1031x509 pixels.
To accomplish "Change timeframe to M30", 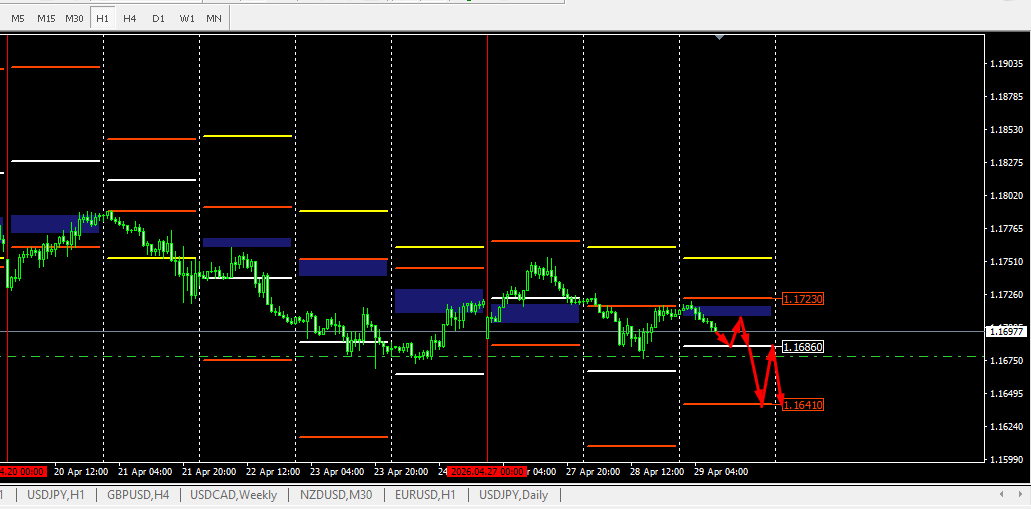I will [x=75, y=18].
